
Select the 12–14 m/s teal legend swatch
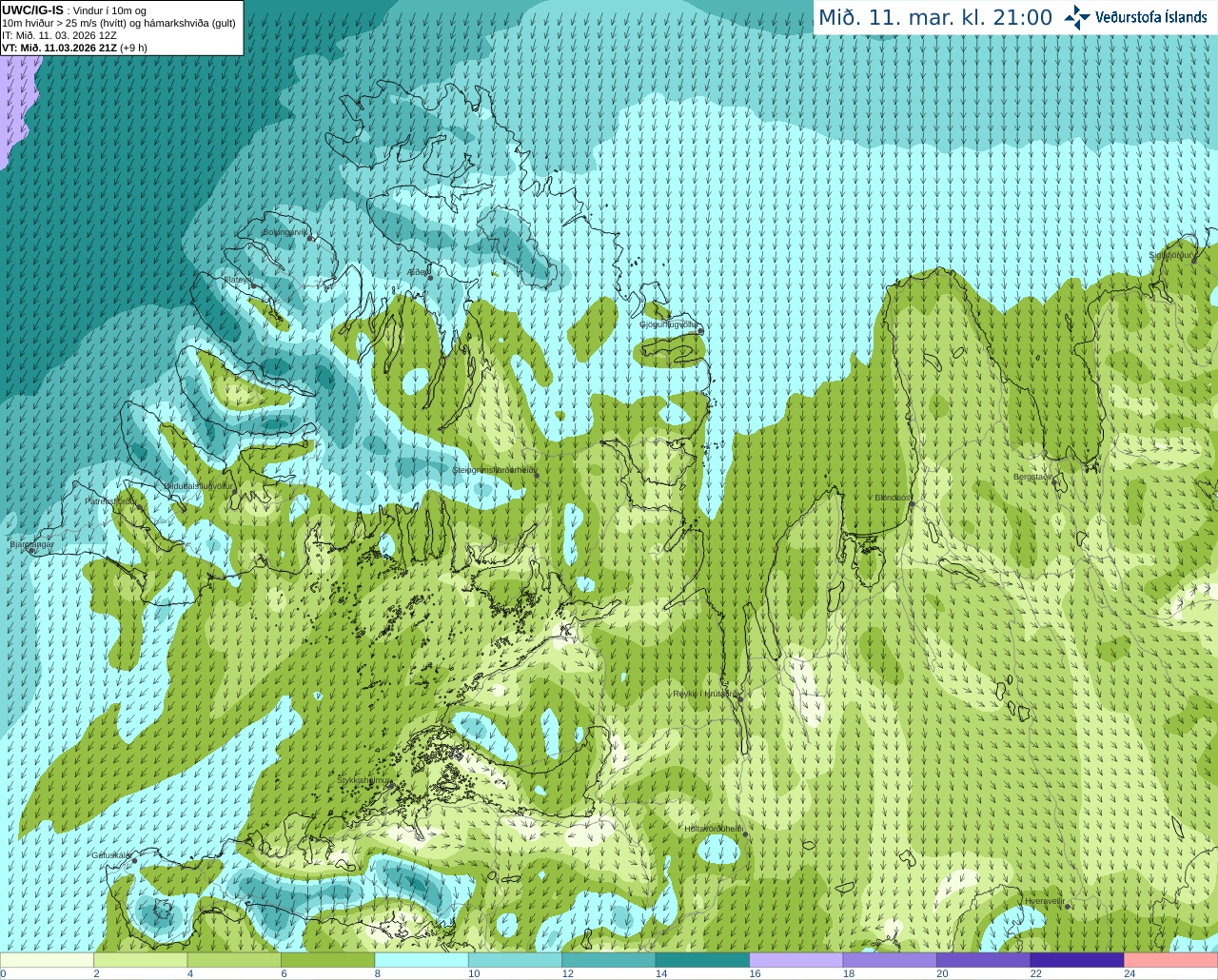pyautogui.click(x=609, y=960)
